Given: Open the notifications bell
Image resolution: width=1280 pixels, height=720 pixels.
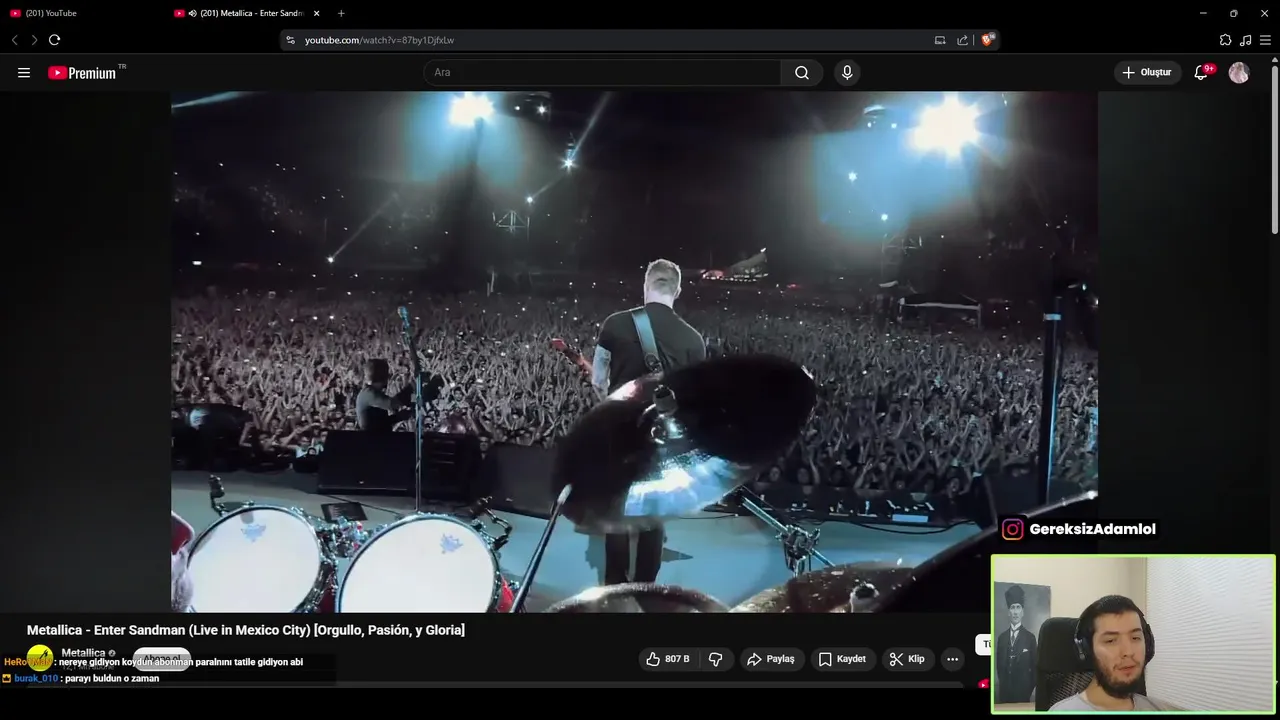Looking at the screenshot, I should coord(1203,72).
